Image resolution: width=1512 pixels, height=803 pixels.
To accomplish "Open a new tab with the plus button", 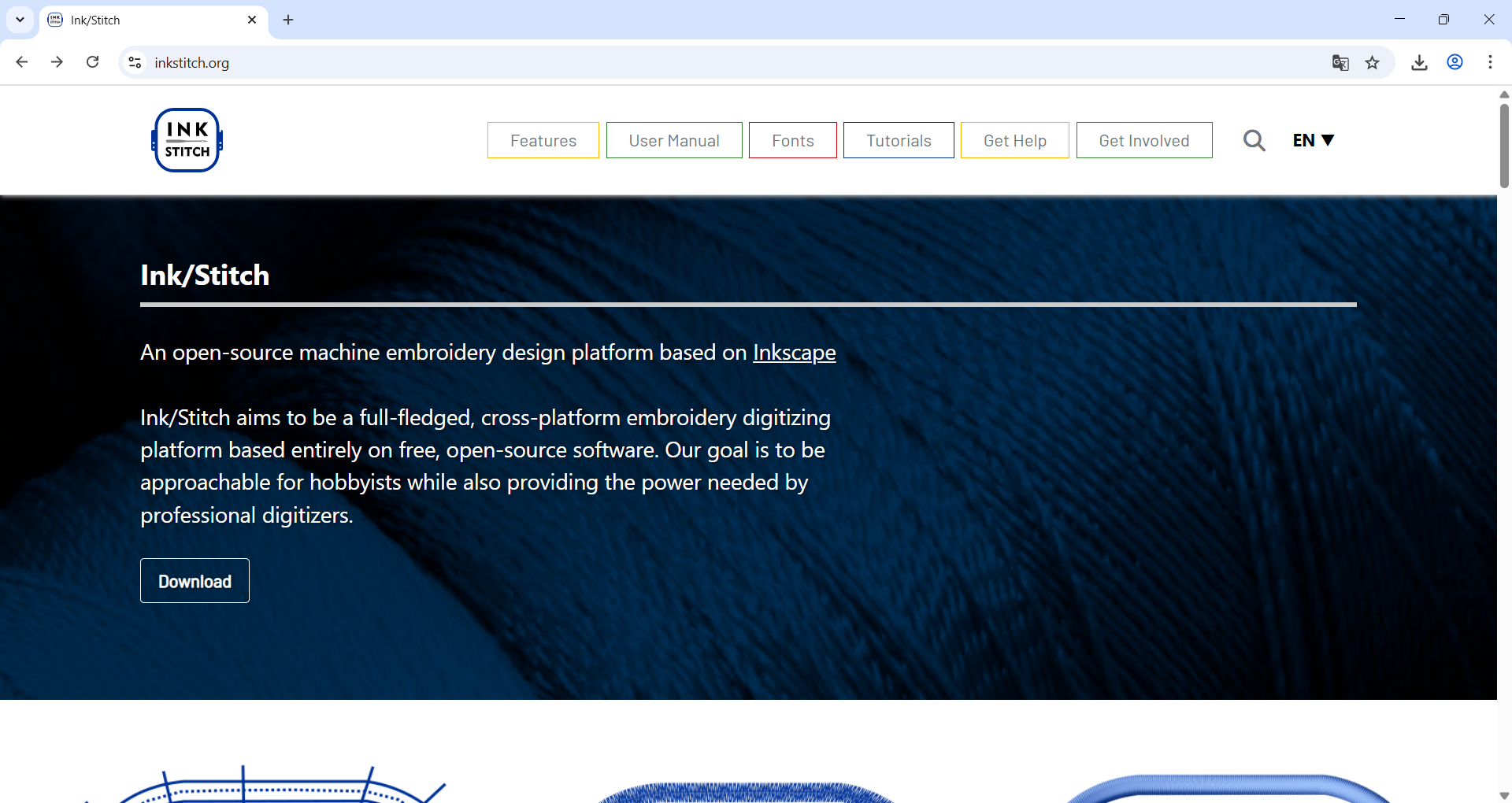I will point(288,20).
